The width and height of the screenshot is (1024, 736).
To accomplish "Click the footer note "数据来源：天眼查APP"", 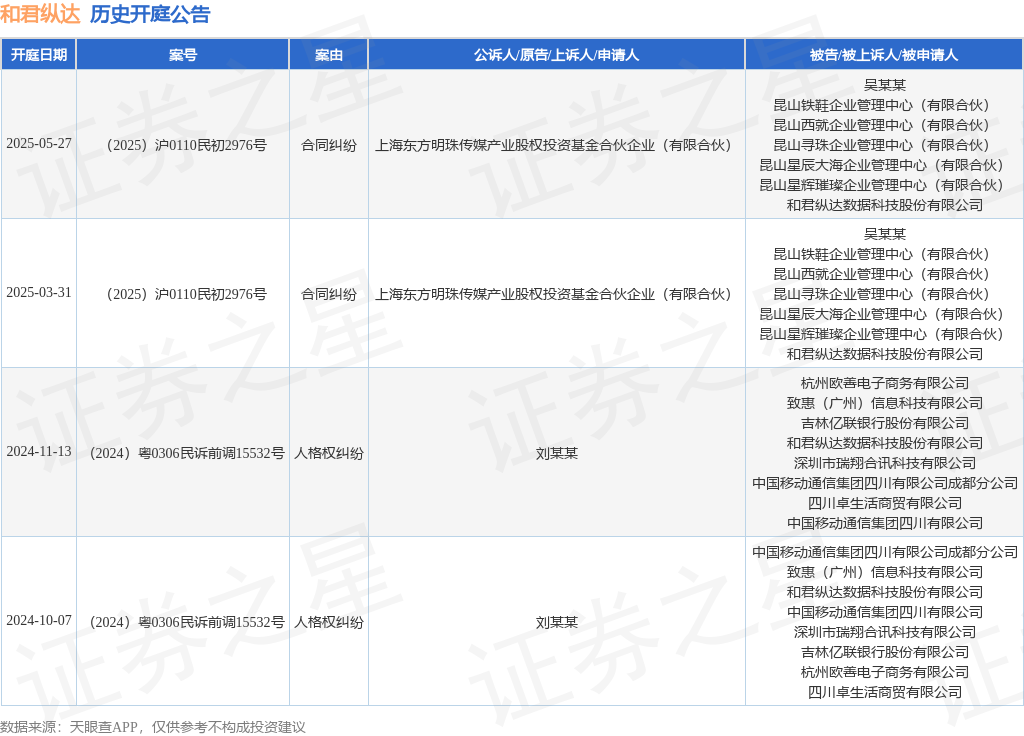I will 69,727.
